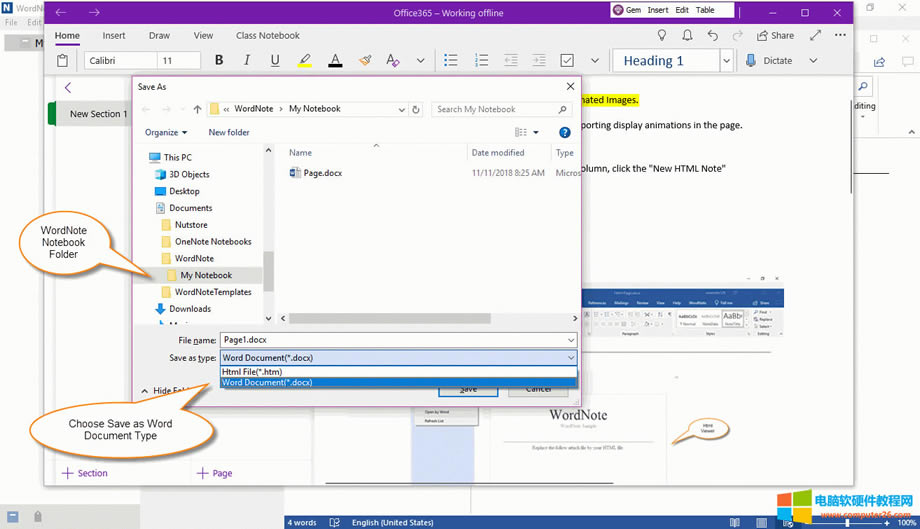The height and width of the screenshot is (529, 920).
Task: Choose Html File(*.htm) from type list
Action: pyautogui.click(x=252, y=372)
